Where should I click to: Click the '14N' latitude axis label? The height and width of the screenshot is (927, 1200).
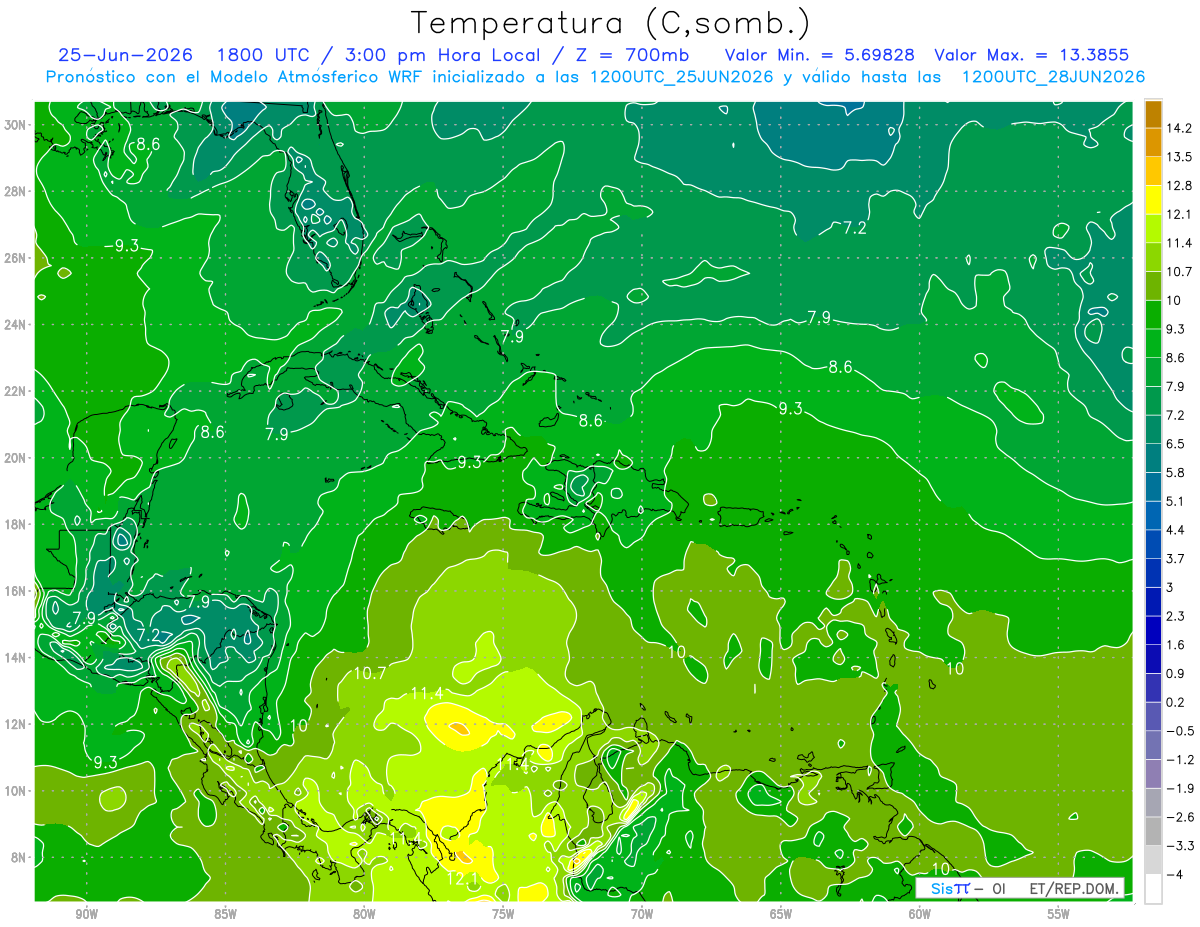15,657
